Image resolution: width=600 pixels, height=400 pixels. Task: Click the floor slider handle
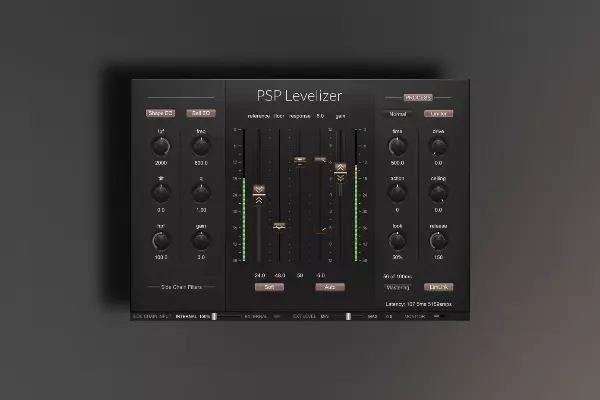[279, 227]
